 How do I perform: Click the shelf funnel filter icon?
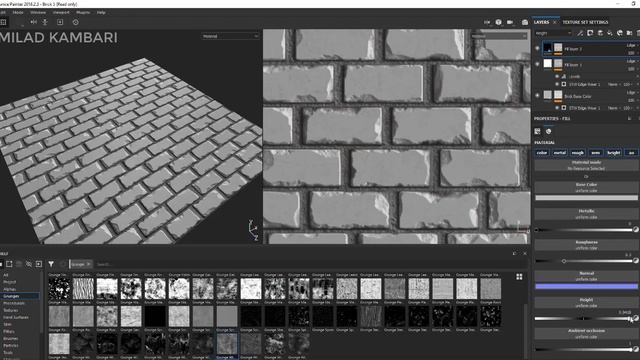click(x=51, y=264)
